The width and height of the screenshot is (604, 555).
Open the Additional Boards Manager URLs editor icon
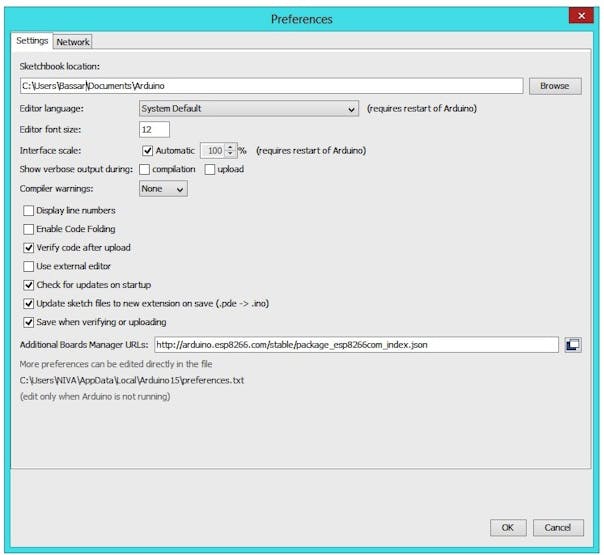pos(573,345)
